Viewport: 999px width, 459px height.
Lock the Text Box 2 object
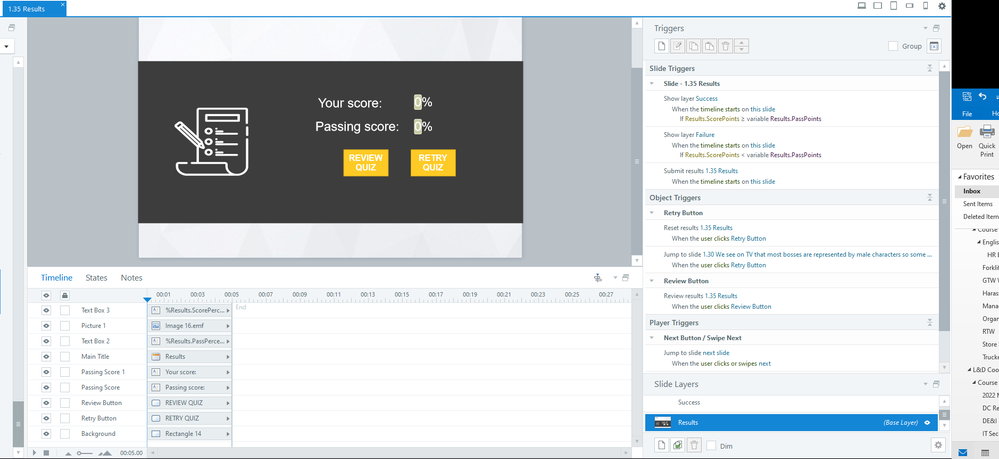65,341
